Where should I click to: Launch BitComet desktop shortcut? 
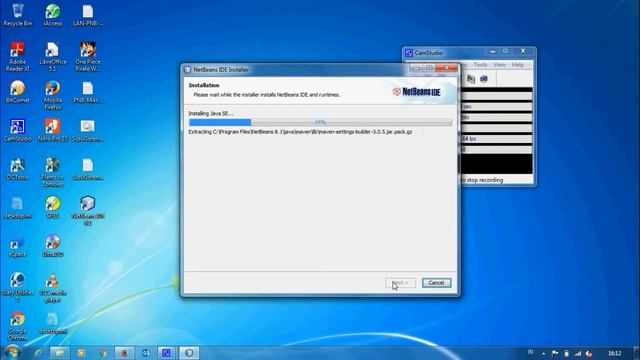(x=18, y=92)
